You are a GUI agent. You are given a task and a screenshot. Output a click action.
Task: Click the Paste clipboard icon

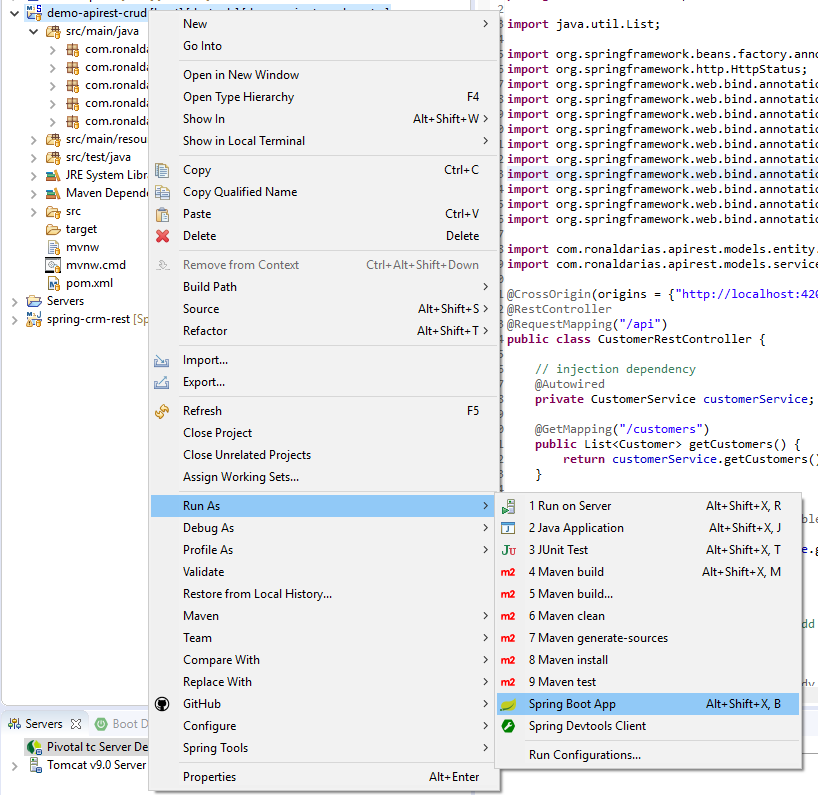pos(162,214)
